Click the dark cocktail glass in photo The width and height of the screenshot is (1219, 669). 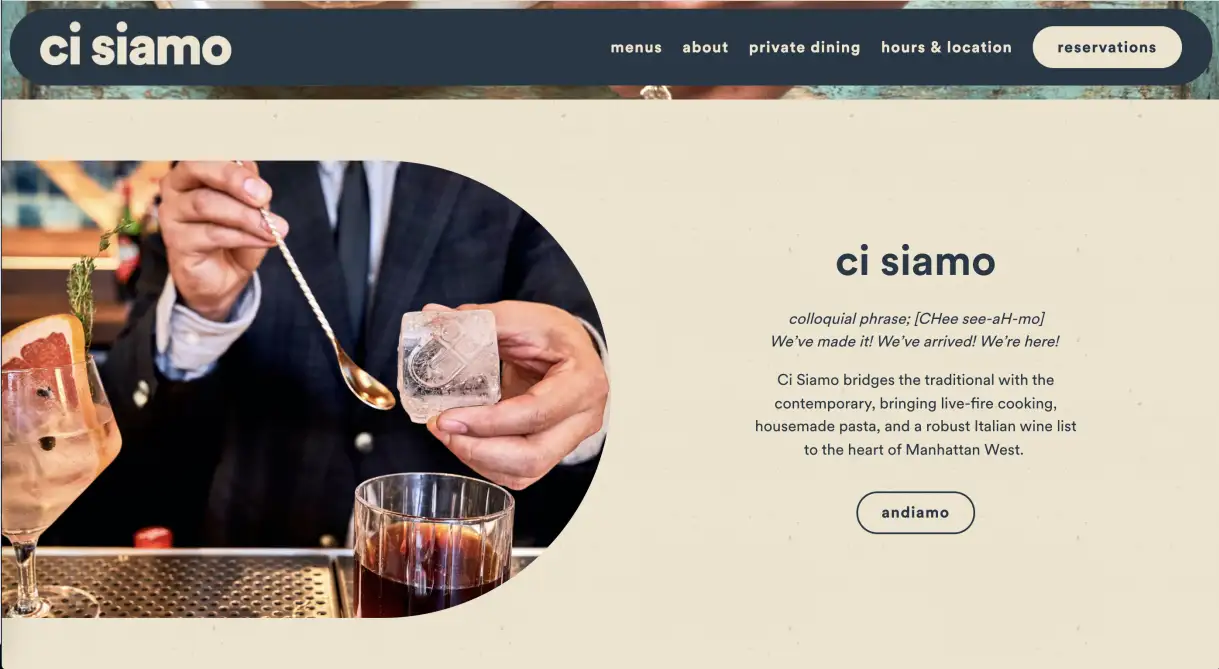(434, 547)
